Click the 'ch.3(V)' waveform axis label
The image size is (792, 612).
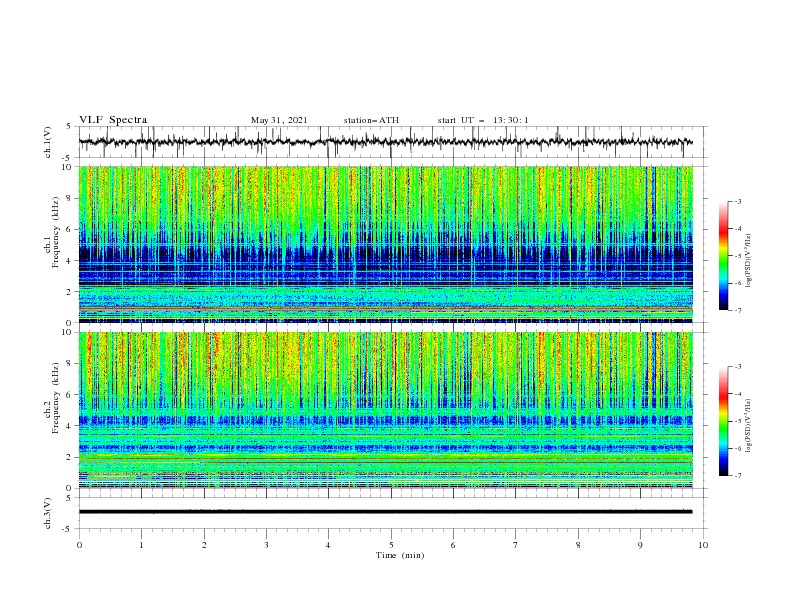48,514
